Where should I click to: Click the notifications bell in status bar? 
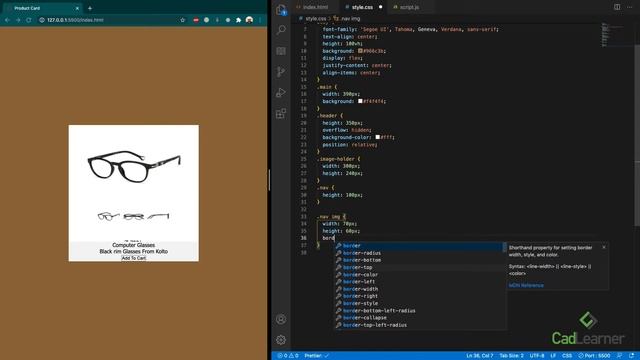631,356
